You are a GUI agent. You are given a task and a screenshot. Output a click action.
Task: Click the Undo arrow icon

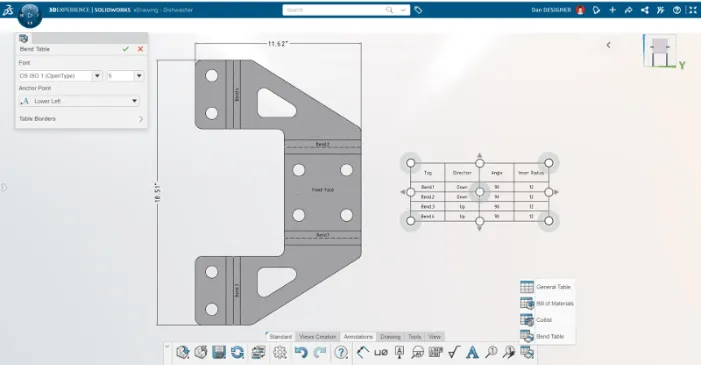coord(301,352)
